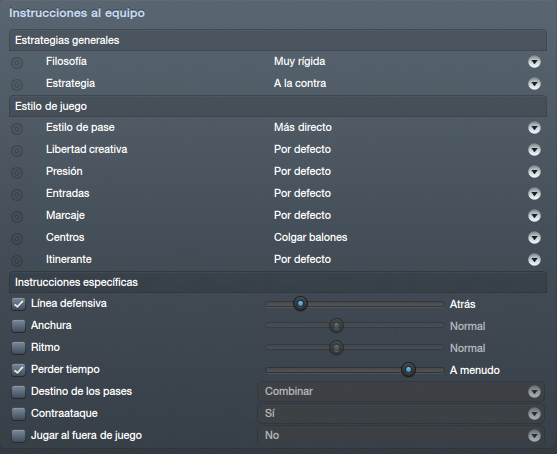Uncheck the Línea defensiva checkbox
This screenshot has width=557, height=454.
18,304
